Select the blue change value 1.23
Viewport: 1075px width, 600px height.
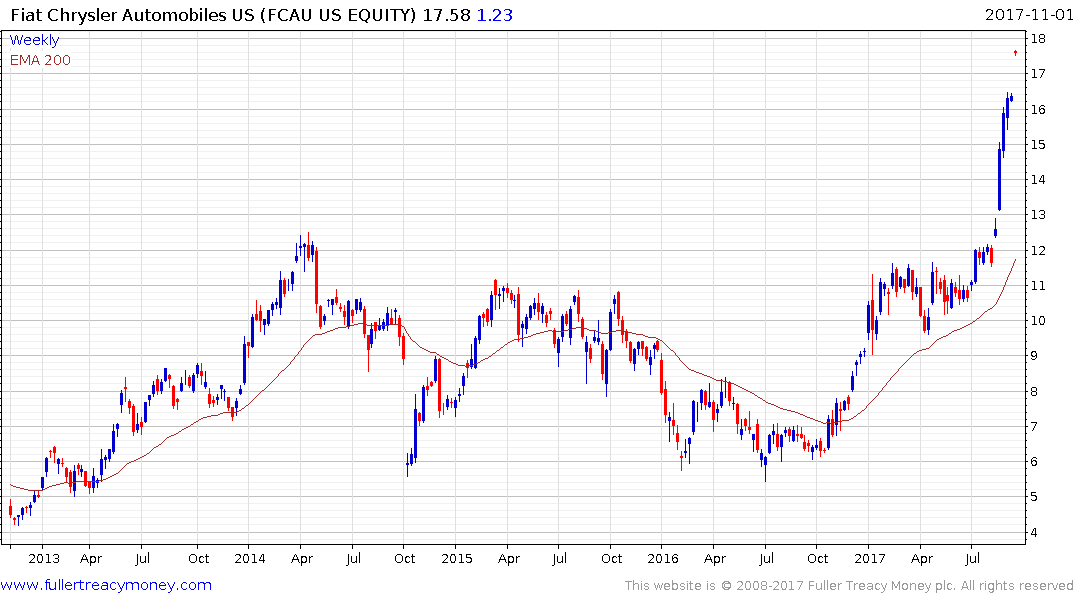[494, 15]
